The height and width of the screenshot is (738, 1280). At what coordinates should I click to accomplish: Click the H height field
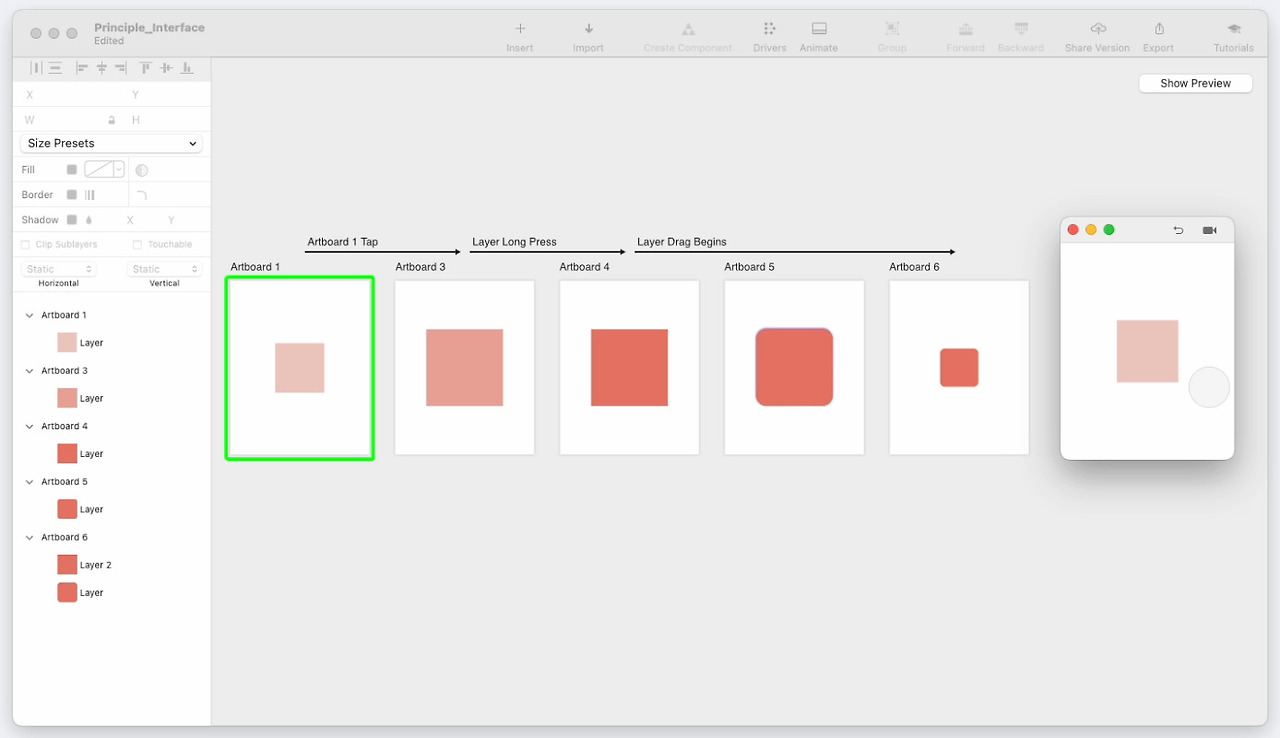click(168, 120)
